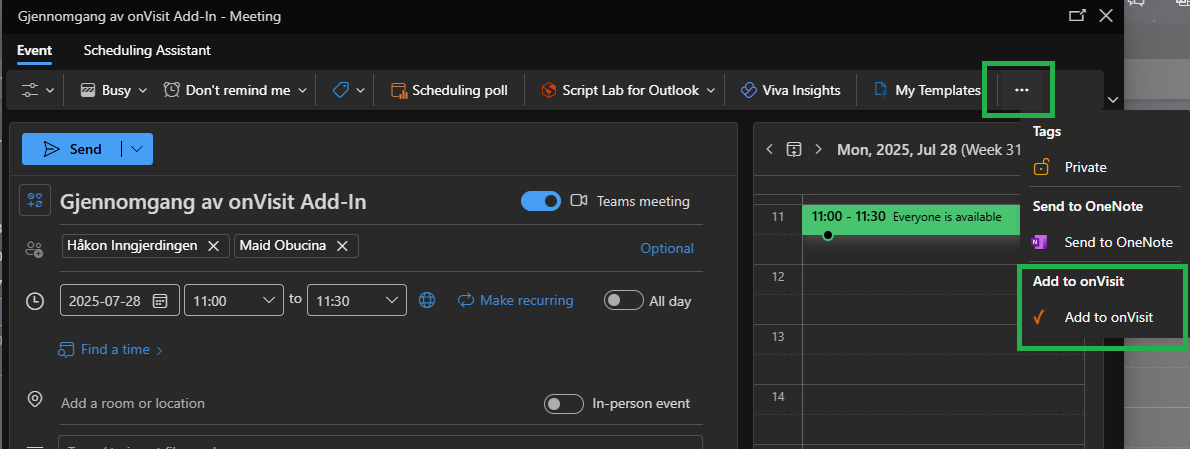
Task: Expand the categorize tag dropdown arrow
Action: 360,91
